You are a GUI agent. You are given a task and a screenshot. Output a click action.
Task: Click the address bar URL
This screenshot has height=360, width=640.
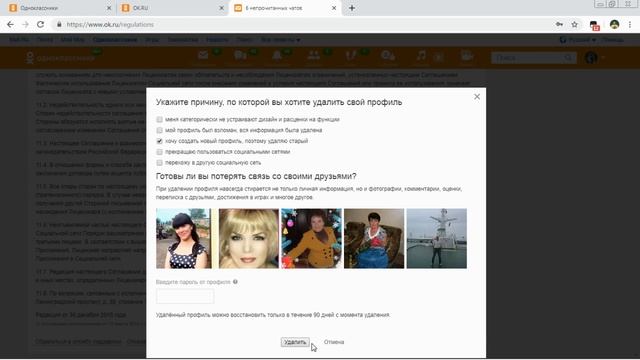pyautogui.click(x=110, y=24)
